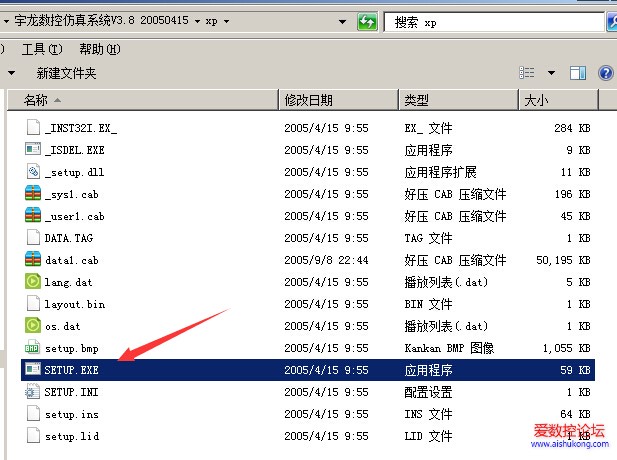617x460 pixels.
Task: Click the SETUP.EXE application icon
Action: [x=33, y=369]
